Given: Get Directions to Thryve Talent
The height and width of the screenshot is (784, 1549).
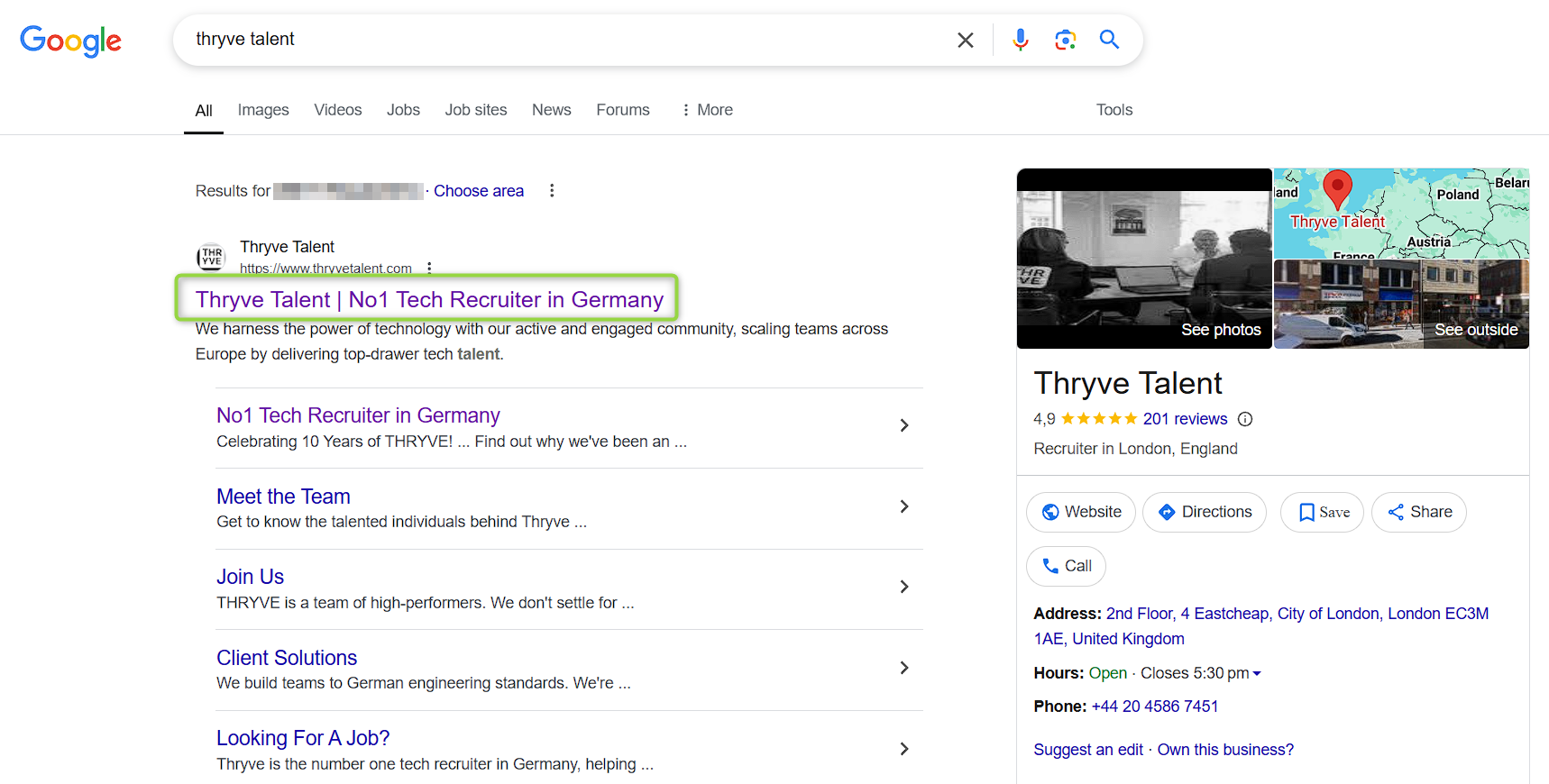Looking at the screenshot, I should [1205, 512].
